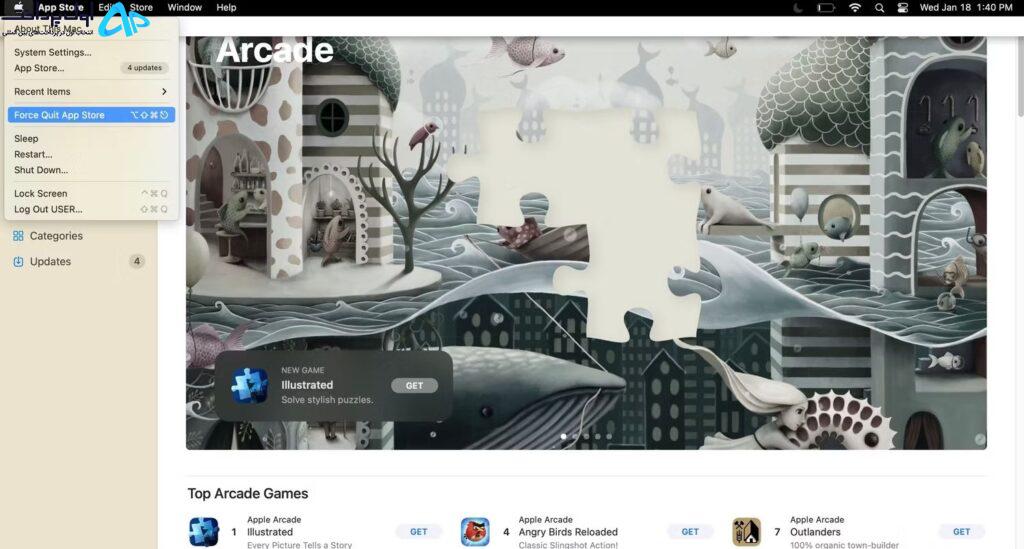Open the Help menu
Image resolution: width=1024 pixels, height=549 pixels.
[226, 7]
